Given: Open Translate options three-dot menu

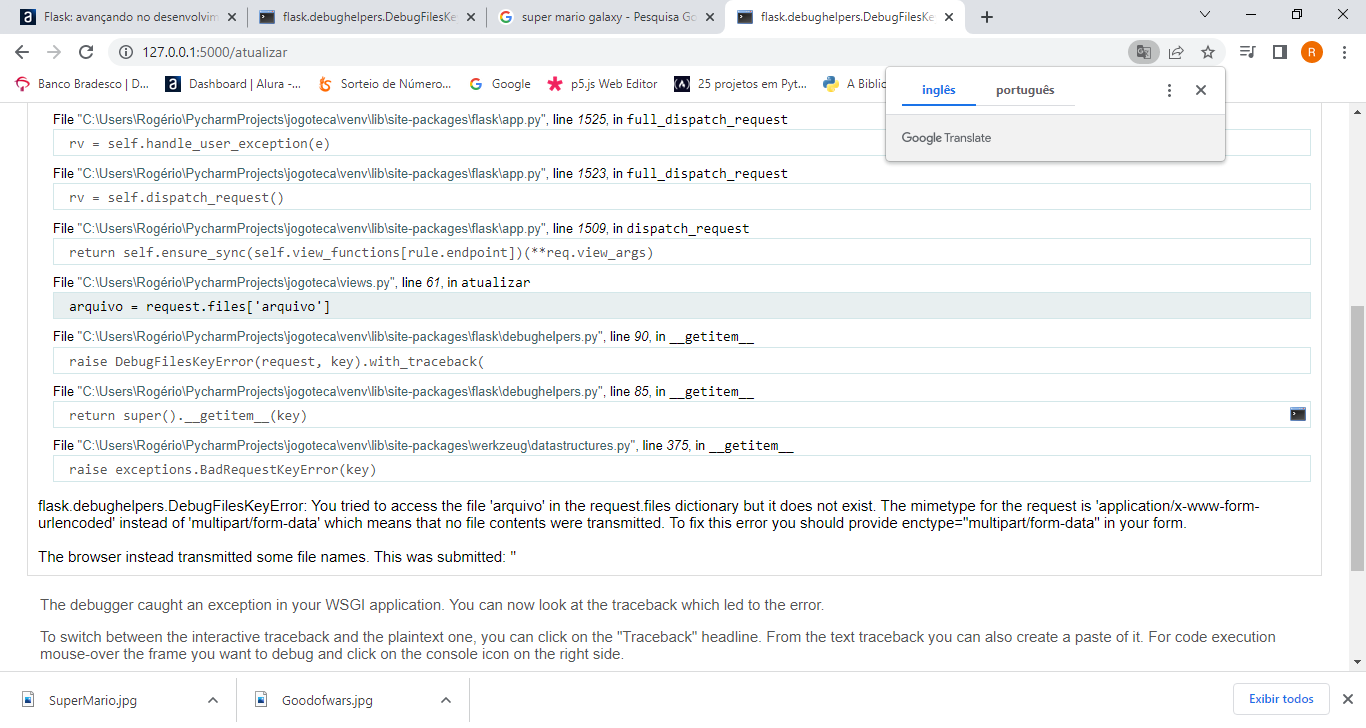Looking at the screenshot, I should pos(1169,90).
